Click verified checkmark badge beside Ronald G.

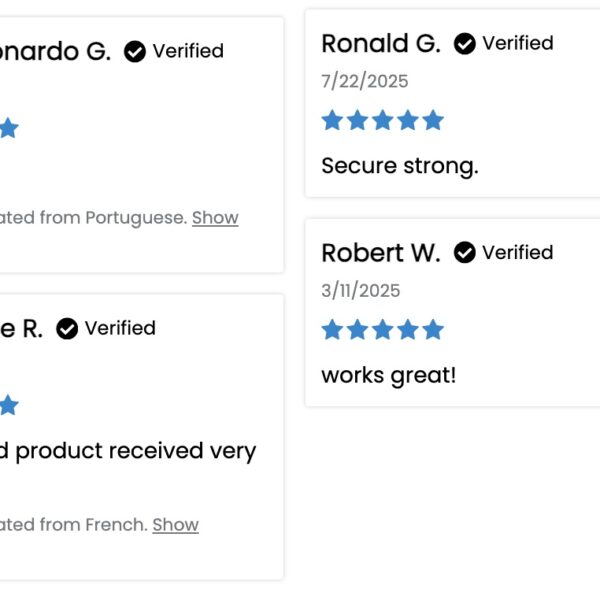[x=465, y=44]
